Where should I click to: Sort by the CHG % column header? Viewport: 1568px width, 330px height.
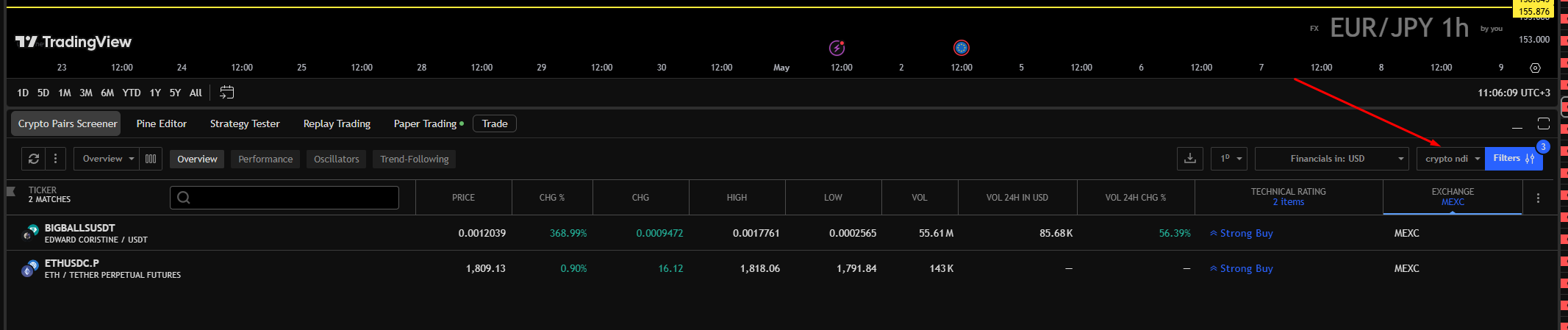[552, 198]
